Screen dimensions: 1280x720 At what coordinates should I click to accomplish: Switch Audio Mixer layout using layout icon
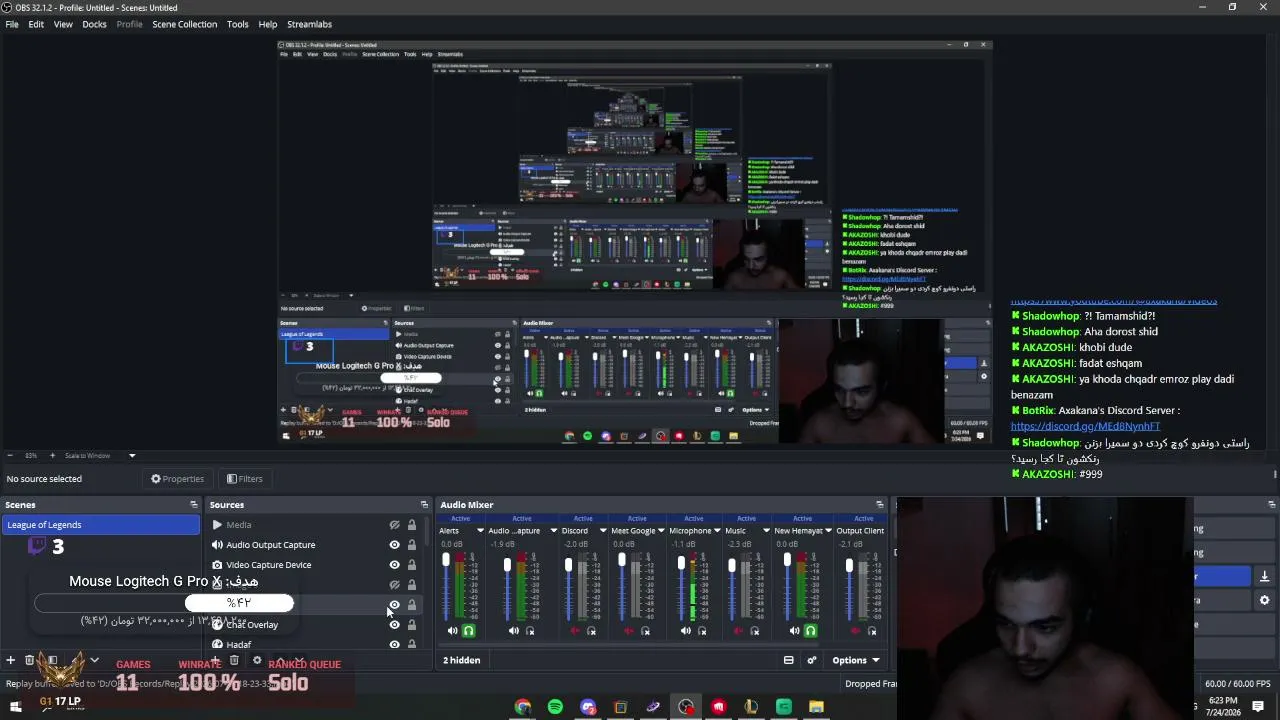pyautogui.click(x=788, y=660)
